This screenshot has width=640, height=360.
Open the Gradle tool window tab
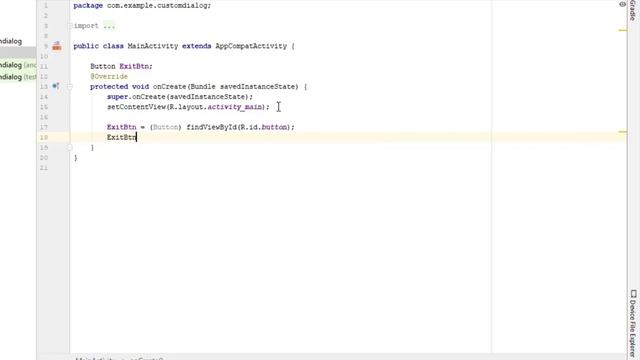coord(633,11)
